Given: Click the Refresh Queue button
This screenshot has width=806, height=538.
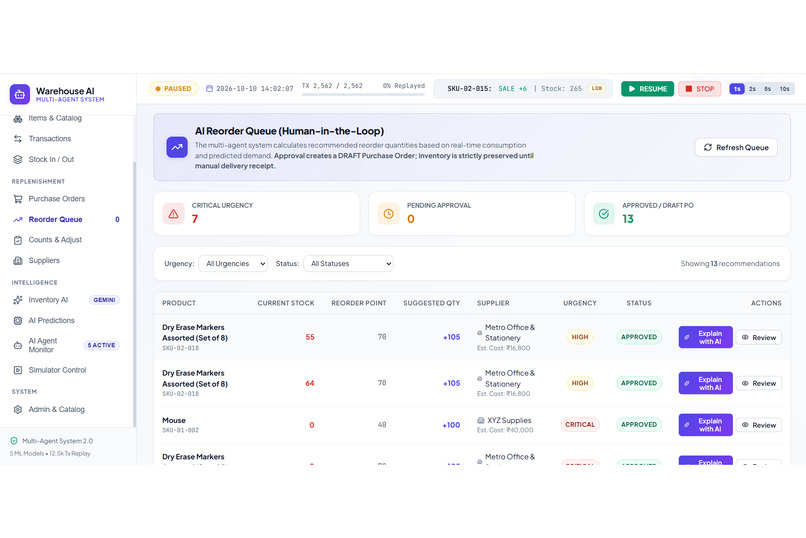Looking at the screenshot, I should pyautogui.click(x=736, y=147).
